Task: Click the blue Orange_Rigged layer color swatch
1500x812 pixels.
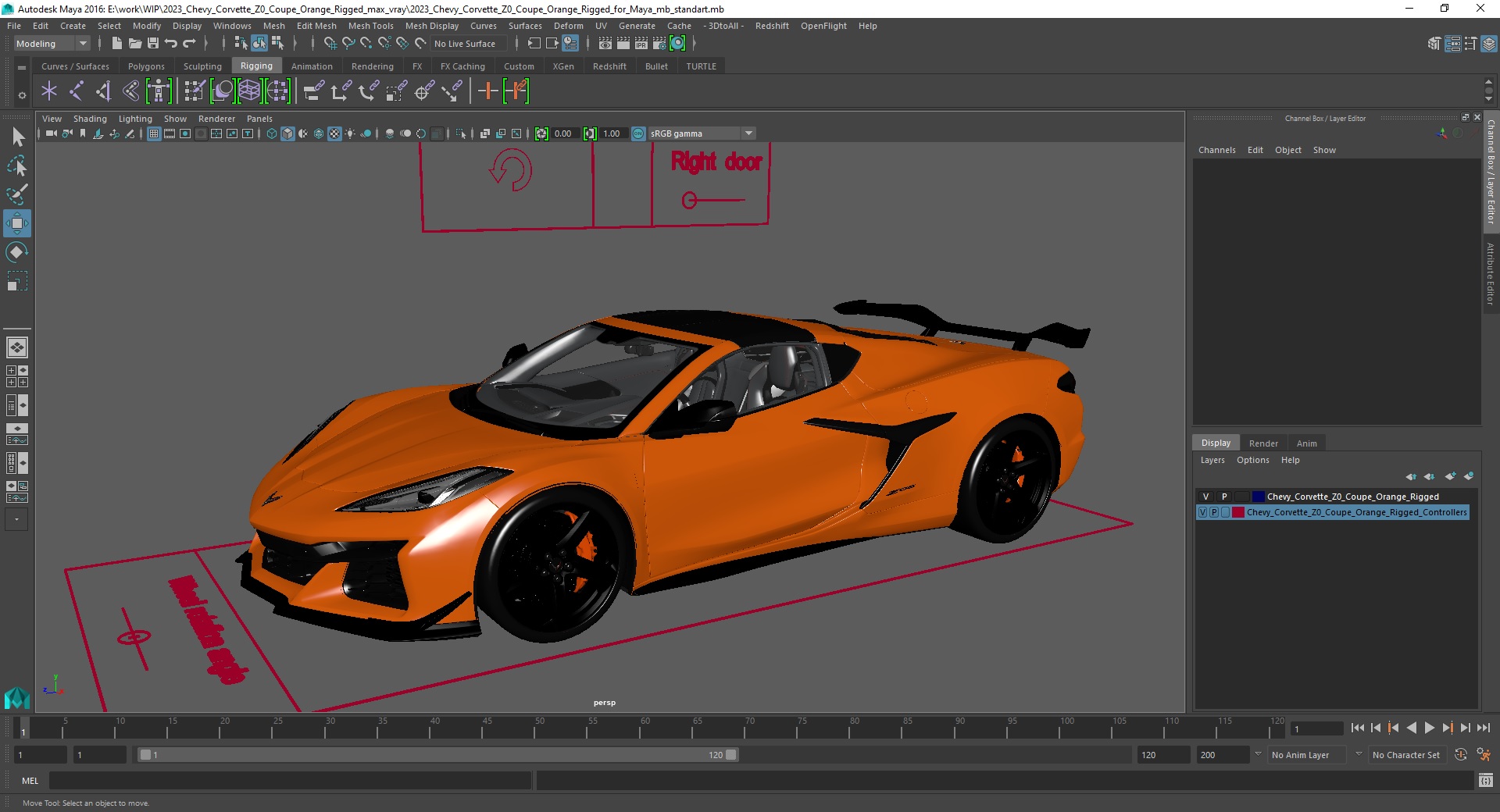Action: pyautogui.click(x=1258, y=497)
